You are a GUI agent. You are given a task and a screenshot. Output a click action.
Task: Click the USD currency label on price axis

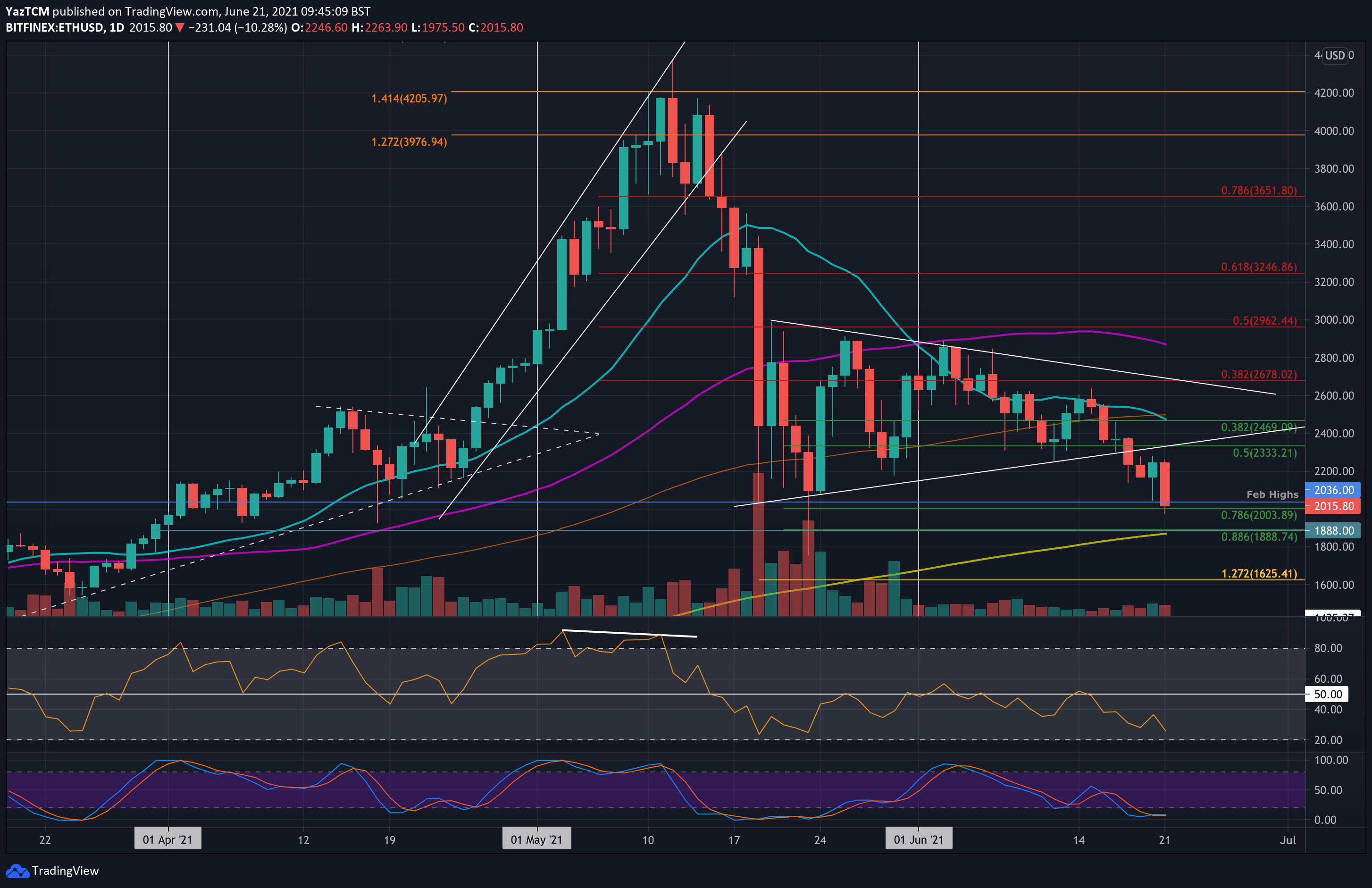coord(1335,55)
